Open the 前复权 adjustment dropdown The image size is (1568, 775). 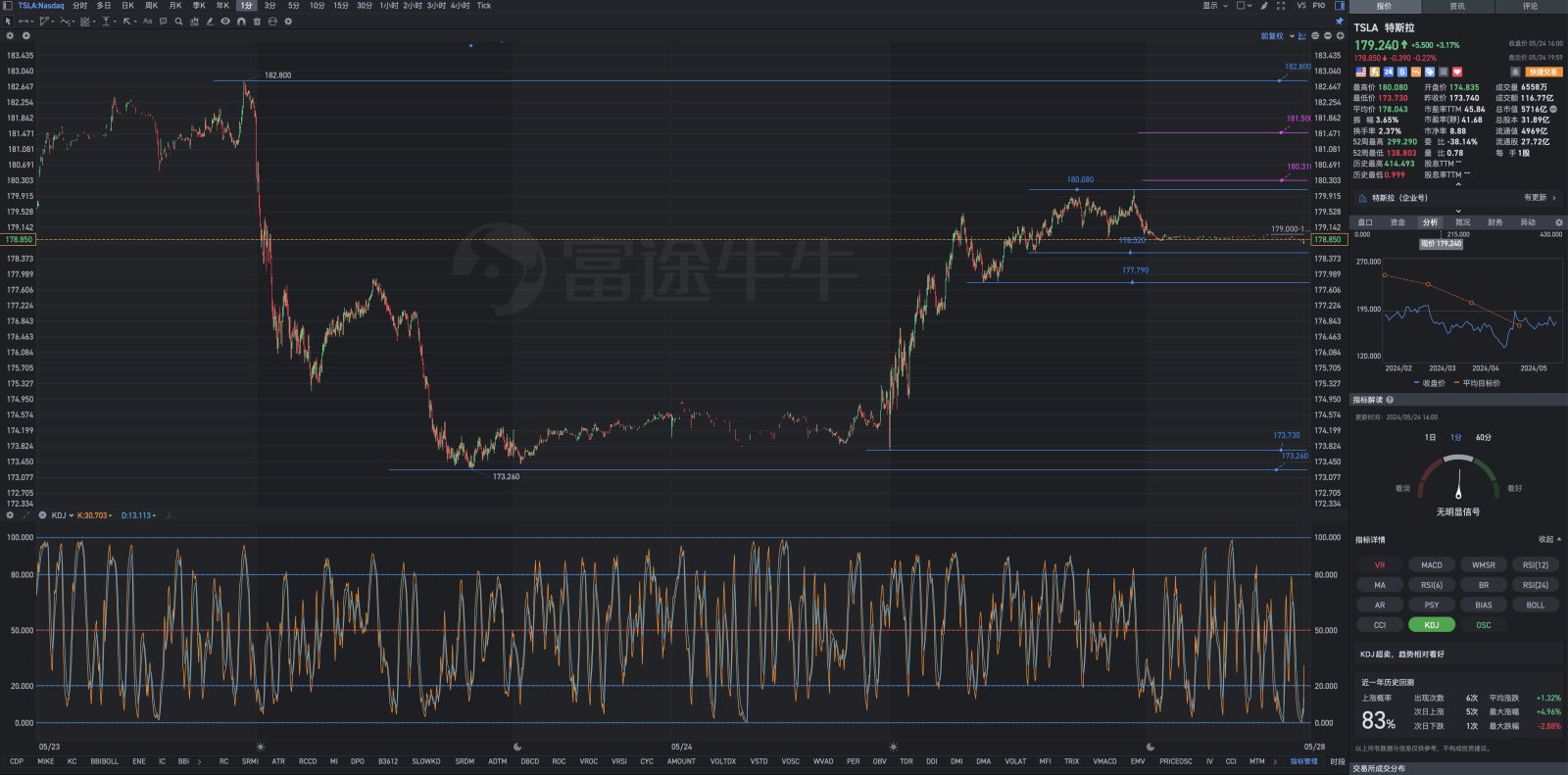[x=1277, y=36]
